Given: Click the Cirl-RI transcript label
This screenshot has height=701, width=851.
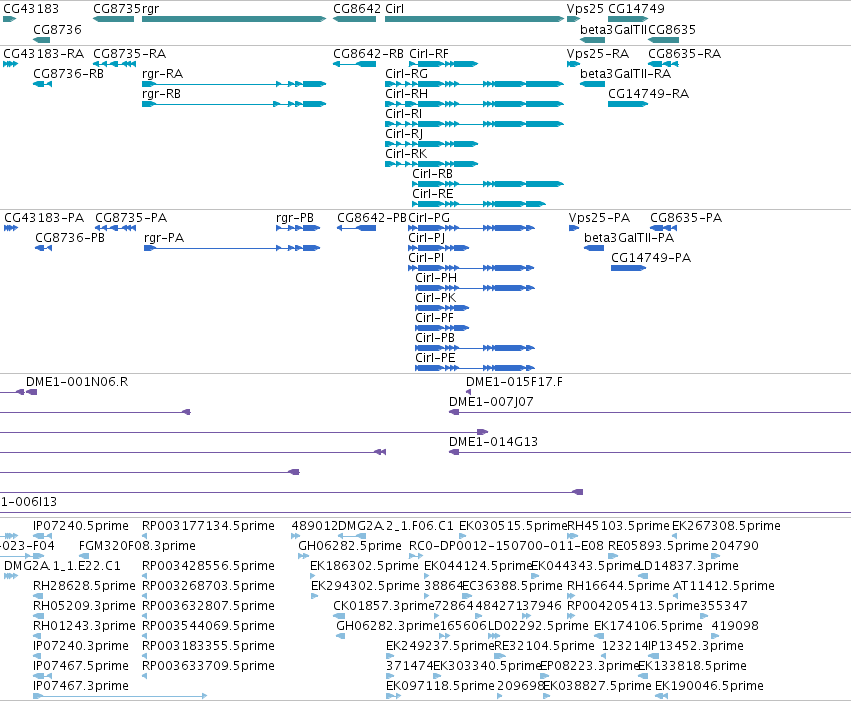Looking at the screenshot, I should pyautogui.click(x=404, y=114).
